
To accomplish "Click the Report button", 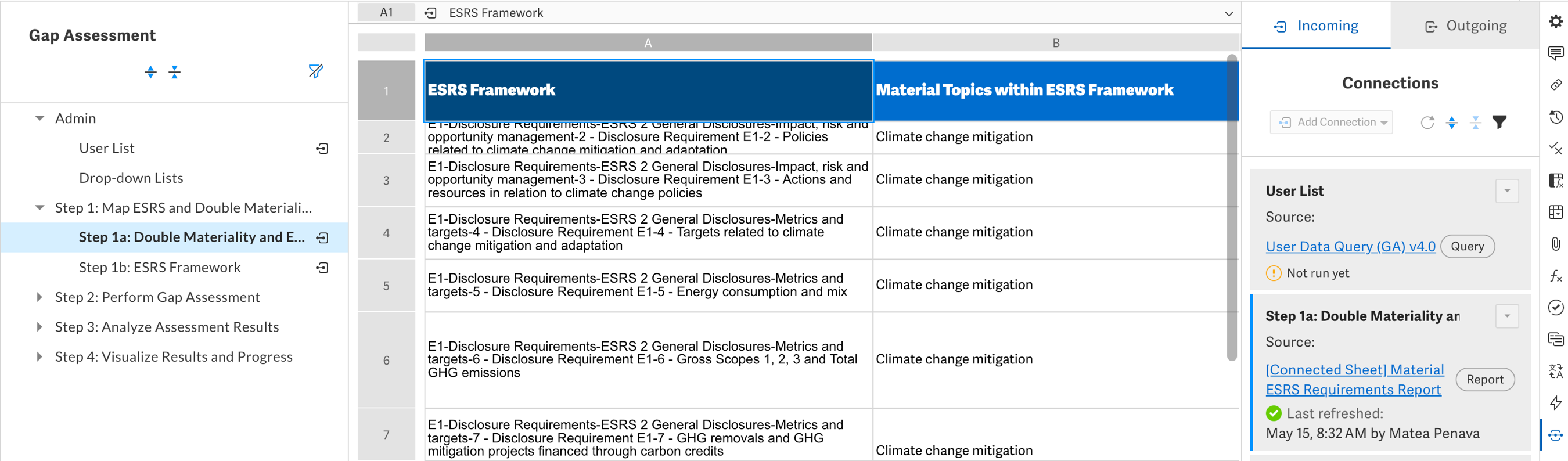I will coord(1484,380).
